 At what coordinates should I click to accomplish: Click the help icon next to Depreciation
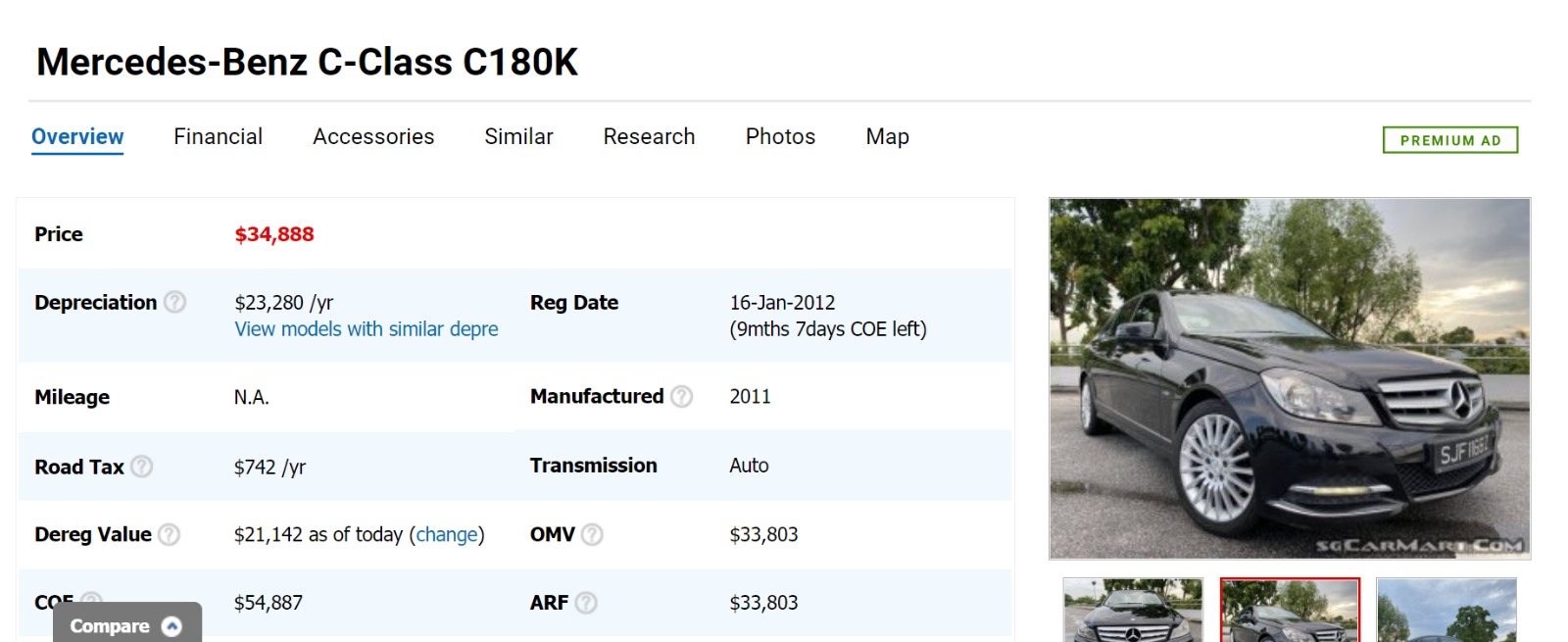pos(174,302)
